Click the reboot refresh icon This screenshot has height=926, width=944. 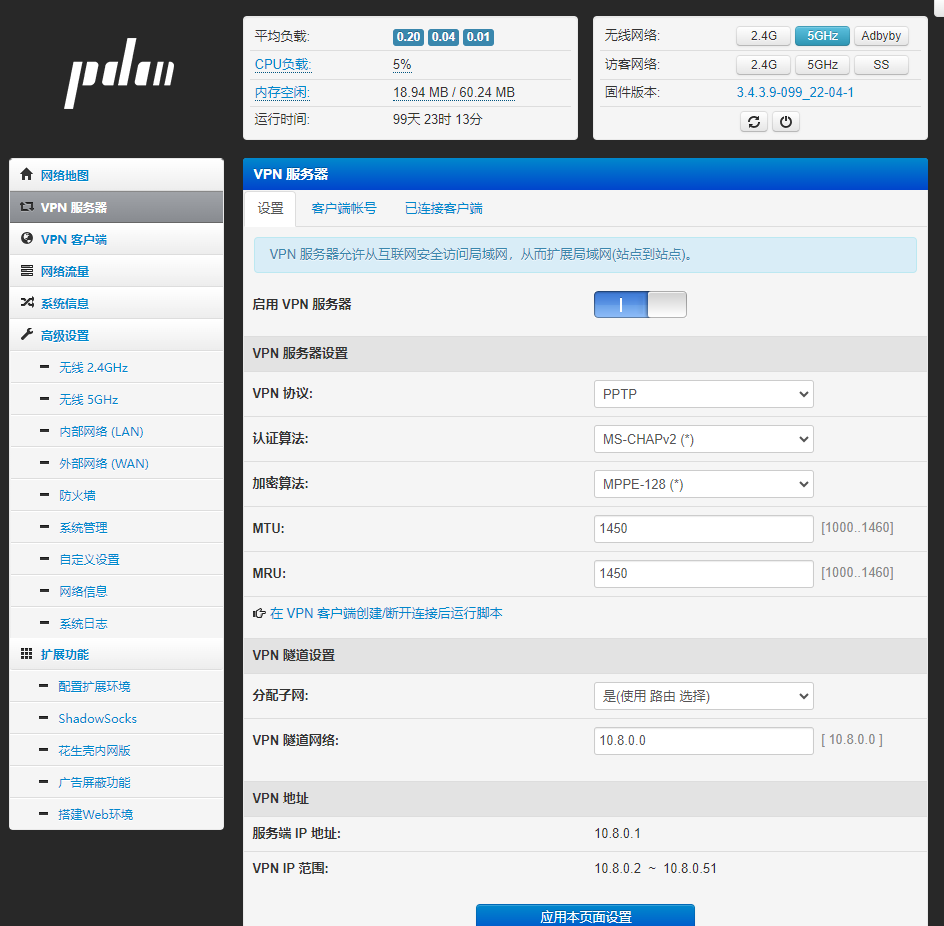[753, 121]
